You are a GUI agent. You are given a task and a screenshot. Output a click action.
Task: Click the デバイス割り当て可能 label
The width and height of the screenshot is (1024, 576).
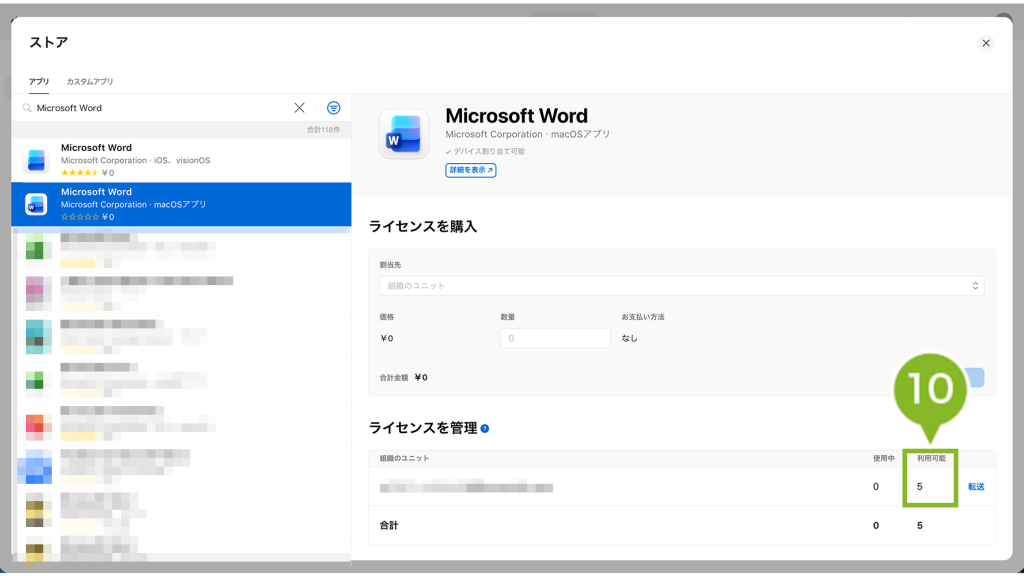[x=485, y=151]
